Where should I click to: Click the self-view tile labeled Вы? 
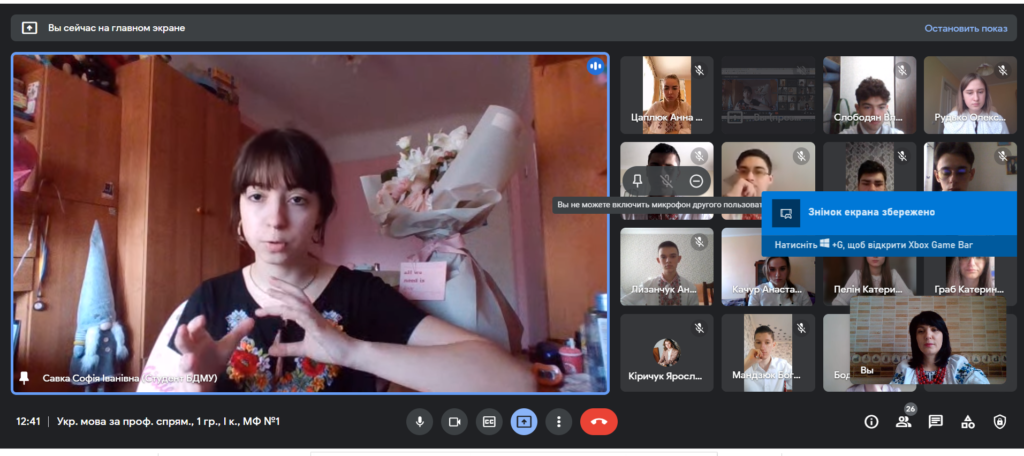[x=927, y=342]
